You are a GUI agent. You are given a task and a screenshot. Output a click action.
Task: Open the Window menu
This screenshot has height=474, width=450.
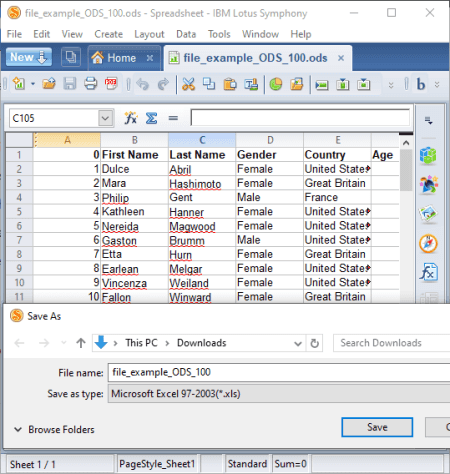click(x=260, y=34)
